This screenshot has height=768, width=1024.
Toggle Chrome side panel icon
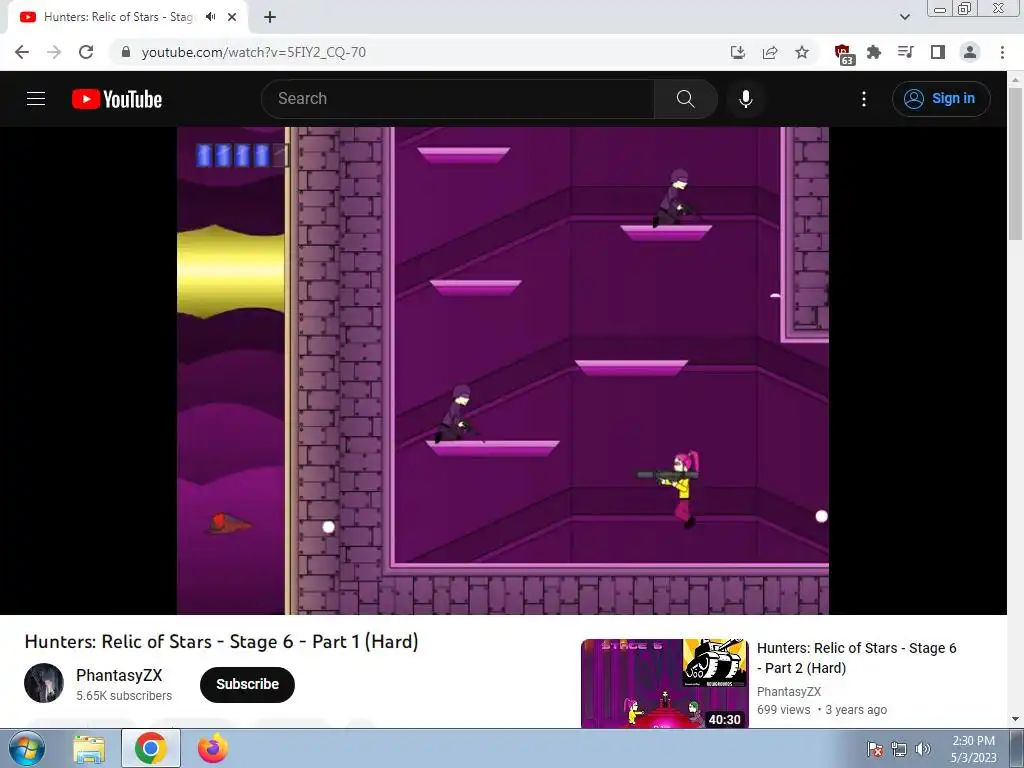(x=938, y=52)
